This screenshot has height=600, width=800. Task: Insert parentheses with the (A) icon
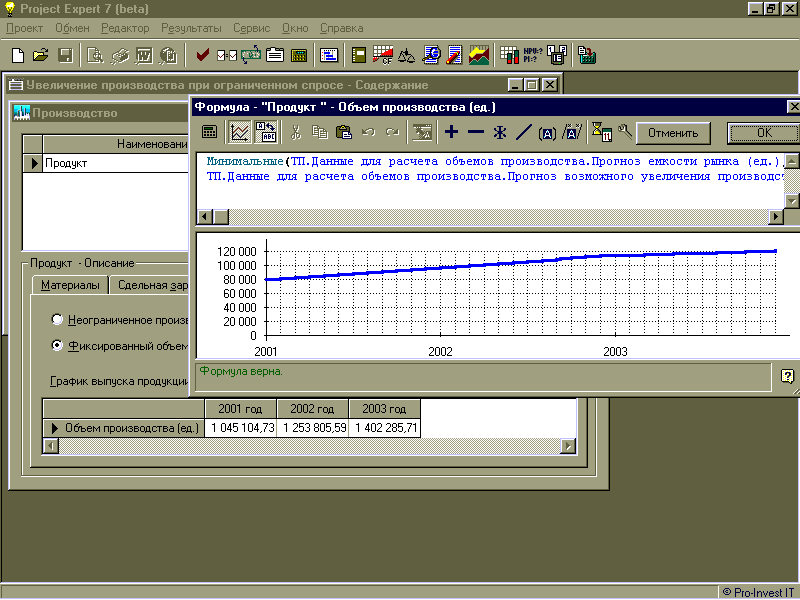(x=547, y=133)
